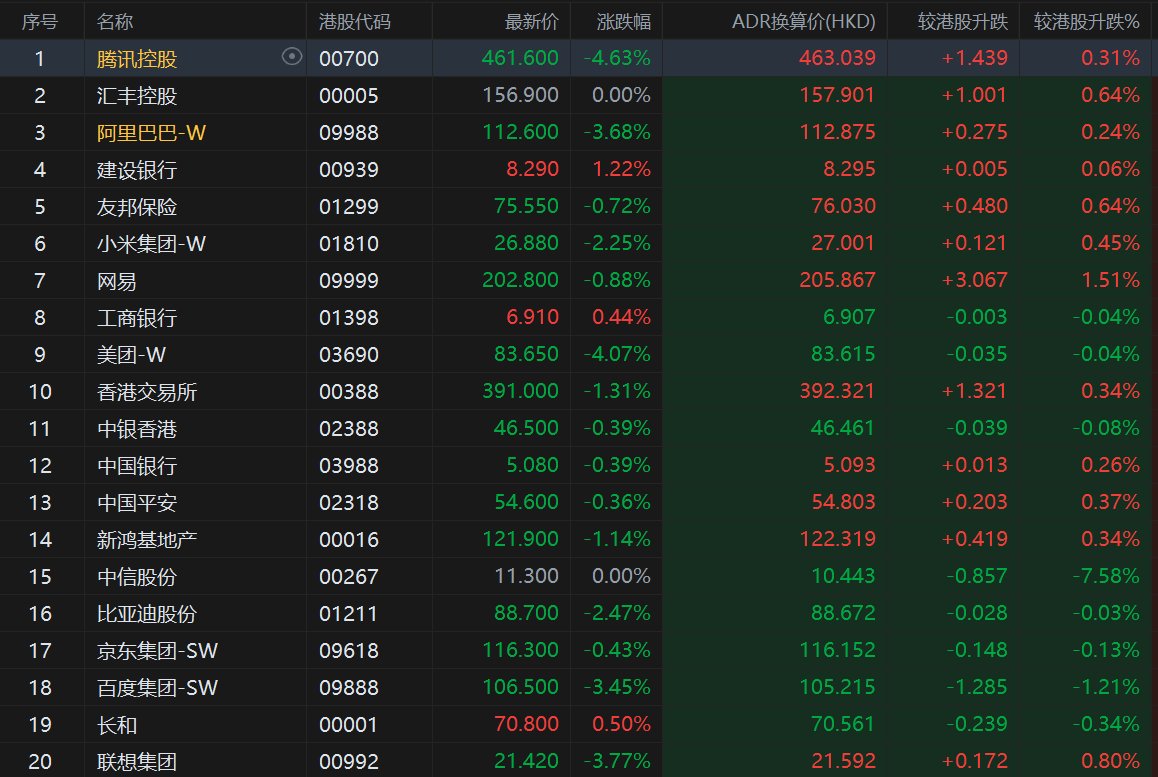Select the 汇丰控股 row

tap(579, 95)
